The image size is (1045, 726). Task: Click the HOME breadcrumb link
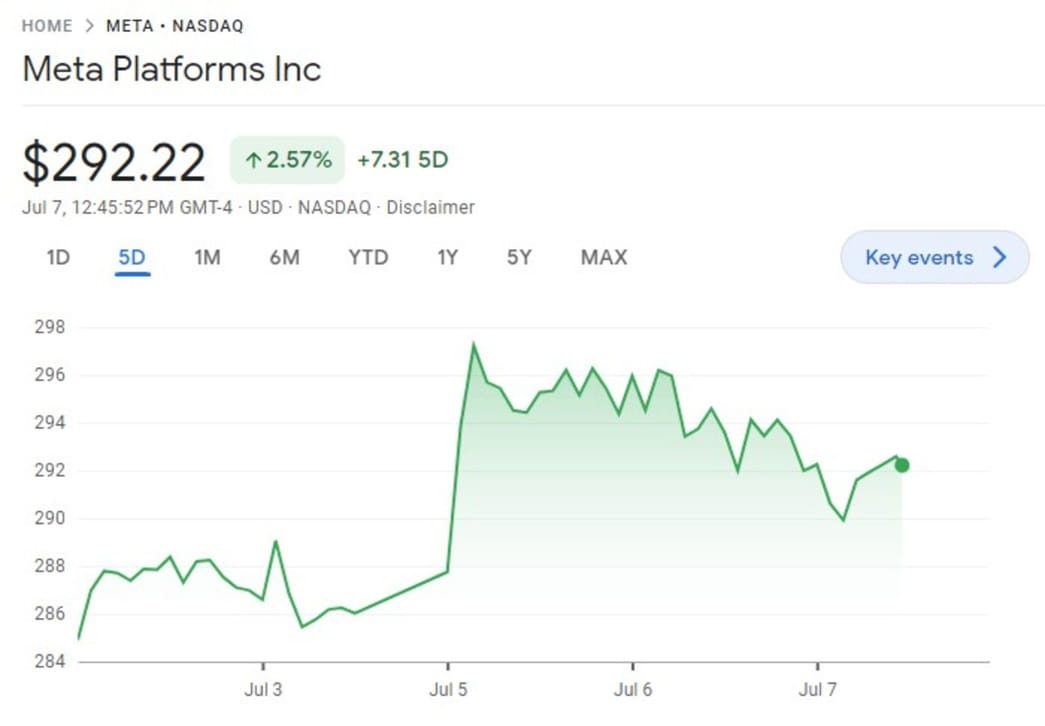click(x=47, y=26)
